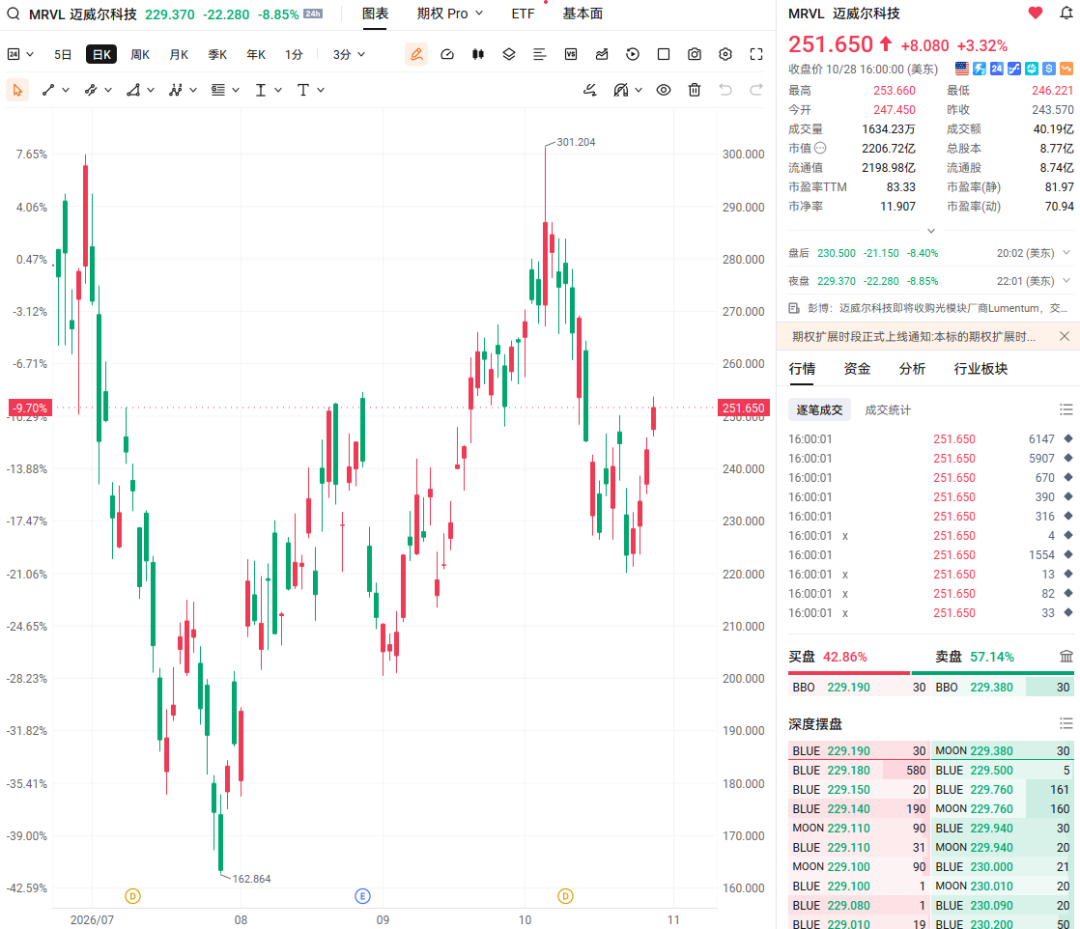
Task: Undo the last drawing action
Action: point(725,90)
